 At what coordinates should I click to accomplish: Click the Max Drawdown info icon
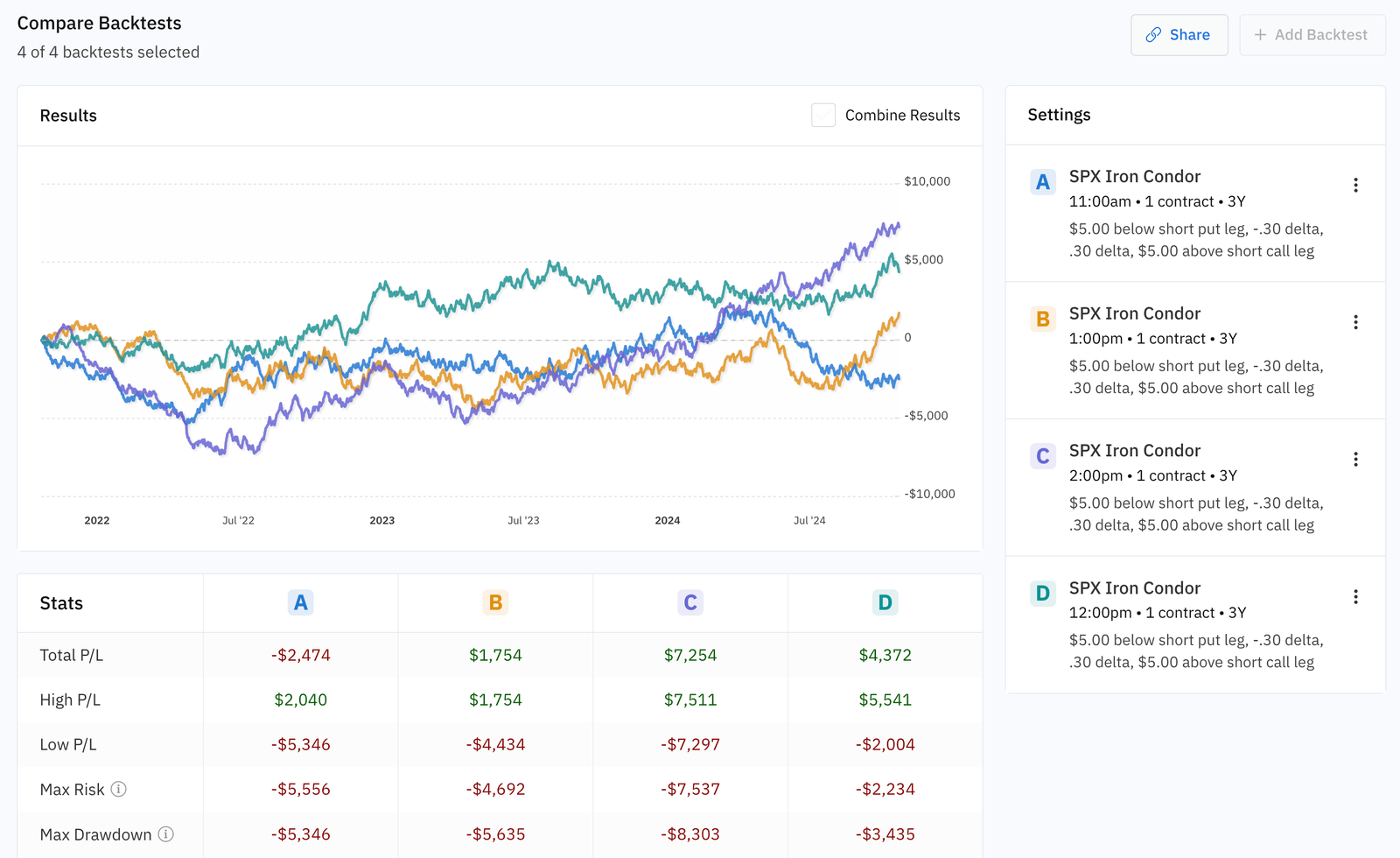click(x=166, y=834)
